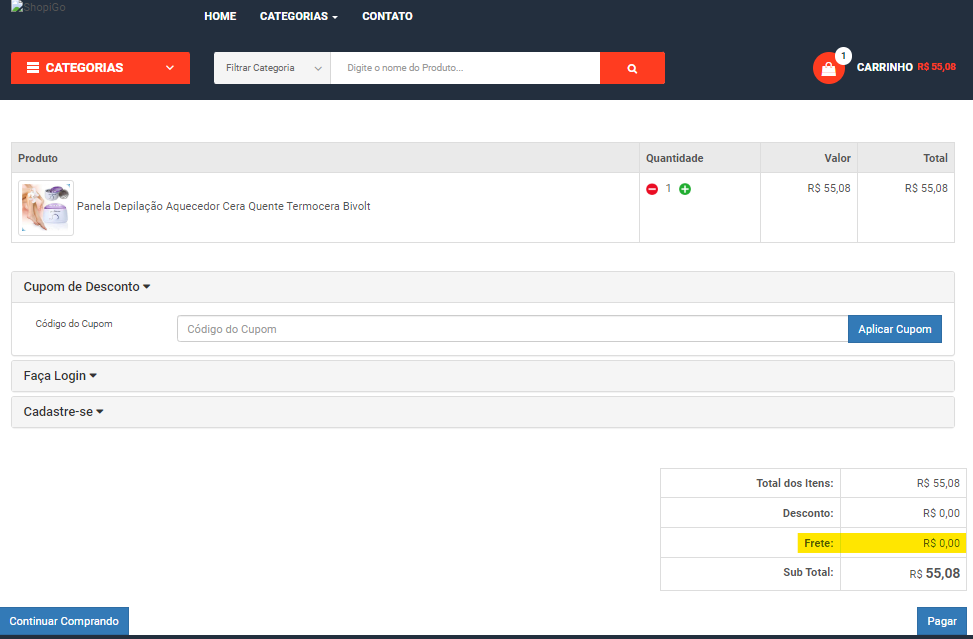This screenshot has height=639, width=973.
Task: Focus the Código do Cupom input field
Action: (512, 329)
